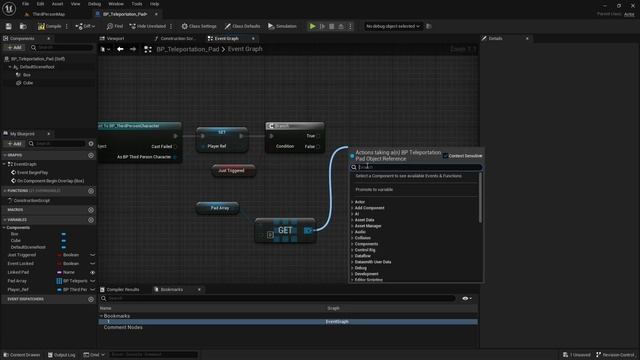
Task: Switch to Compiler Results tab
Action: 120,289
